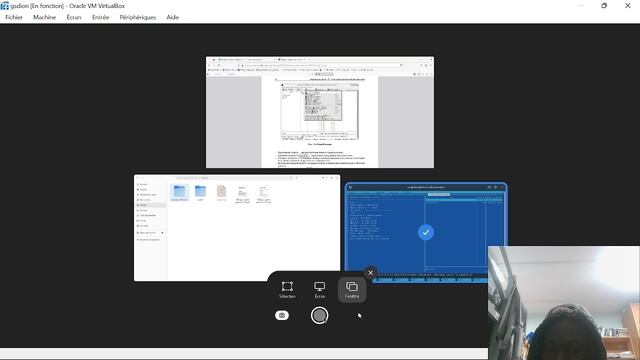Click the round capture shutter button
The width and height of the screenshot is (640, 360).
click(x=320, y=316)
